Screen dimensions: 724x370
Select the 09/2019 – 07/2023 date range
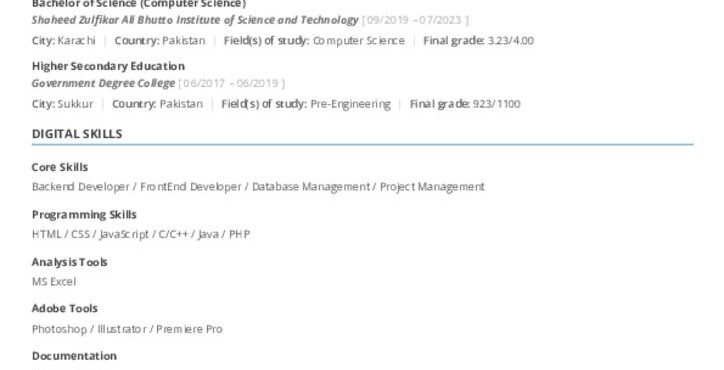[415, 20]
